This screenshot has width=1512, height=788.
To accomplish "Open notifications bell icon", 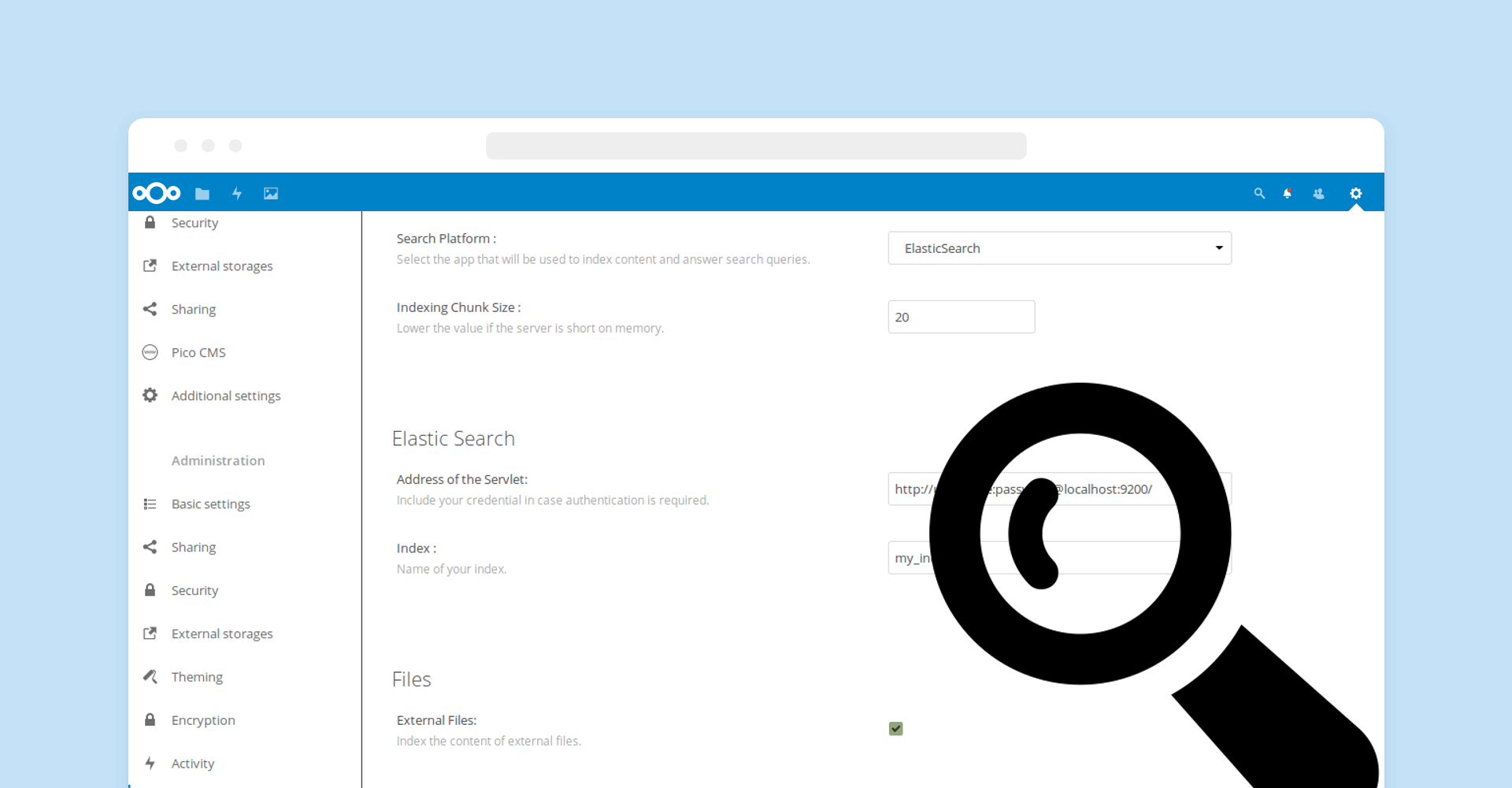I will point(1288,194).
